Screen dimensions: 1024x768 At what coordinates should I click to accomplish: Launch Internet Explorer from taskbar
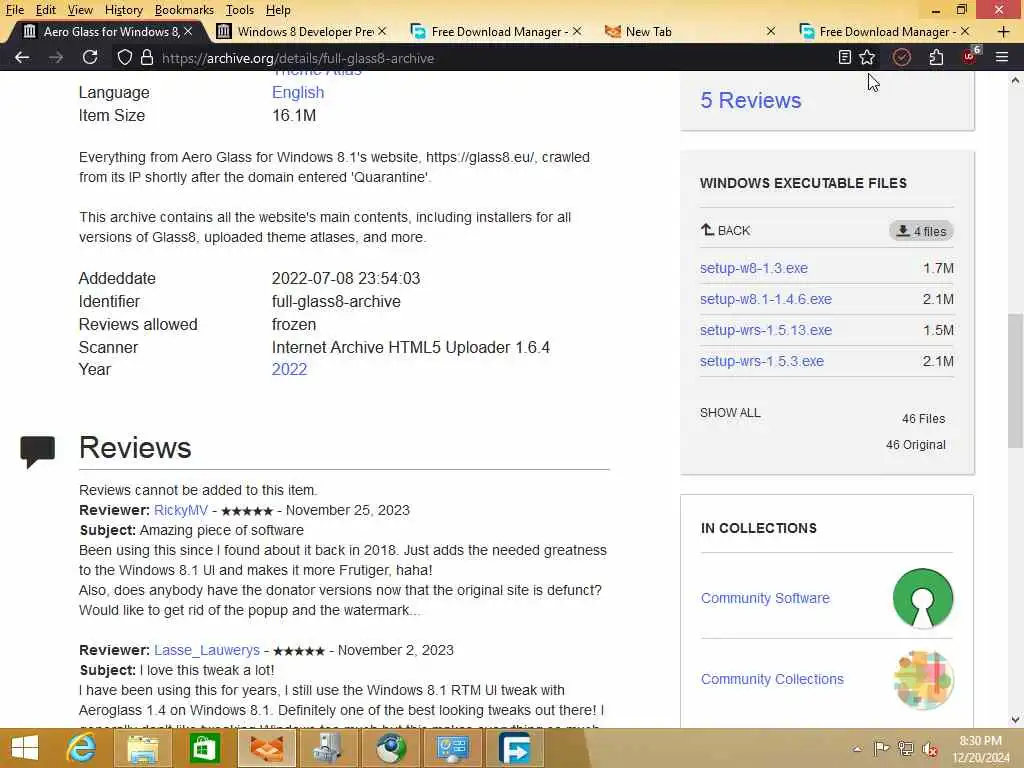click(82, 748)
